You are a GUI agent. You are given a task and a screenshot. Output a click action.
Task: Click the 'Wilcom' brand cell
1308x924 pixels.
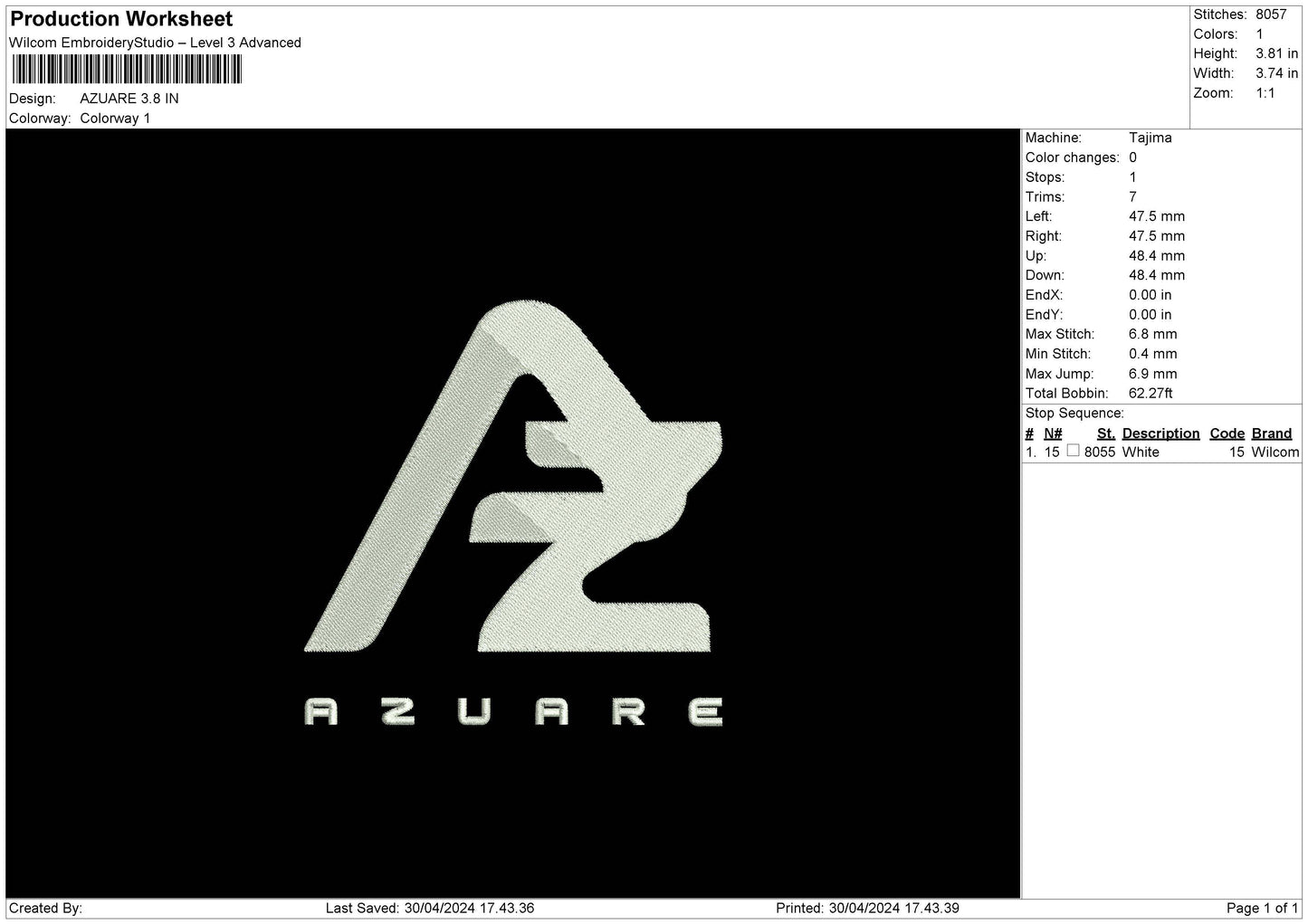tap(1275, 452)
